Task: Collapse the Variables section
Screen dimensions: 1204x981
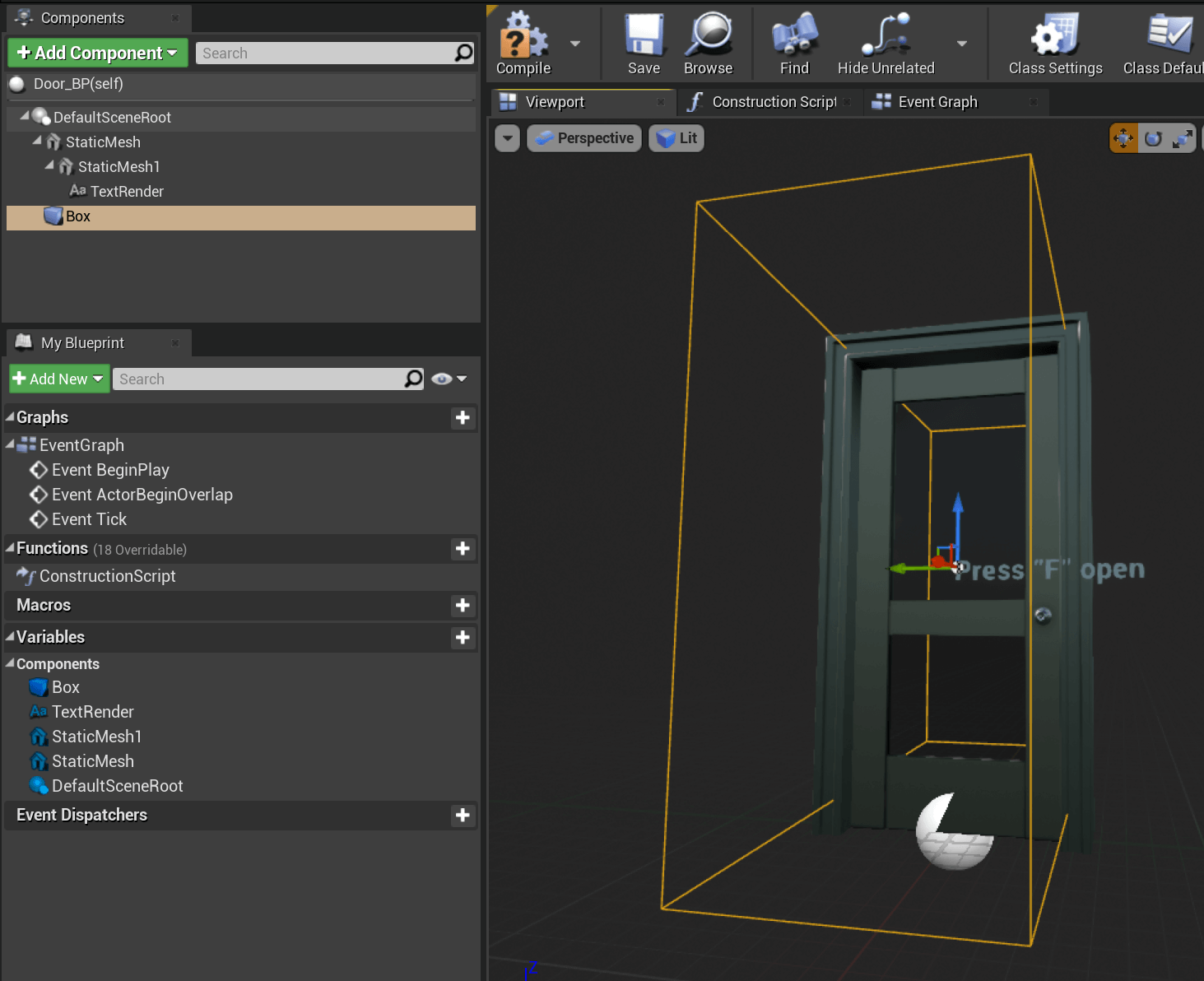Action: pyautogui.click(x=11, y=637)
